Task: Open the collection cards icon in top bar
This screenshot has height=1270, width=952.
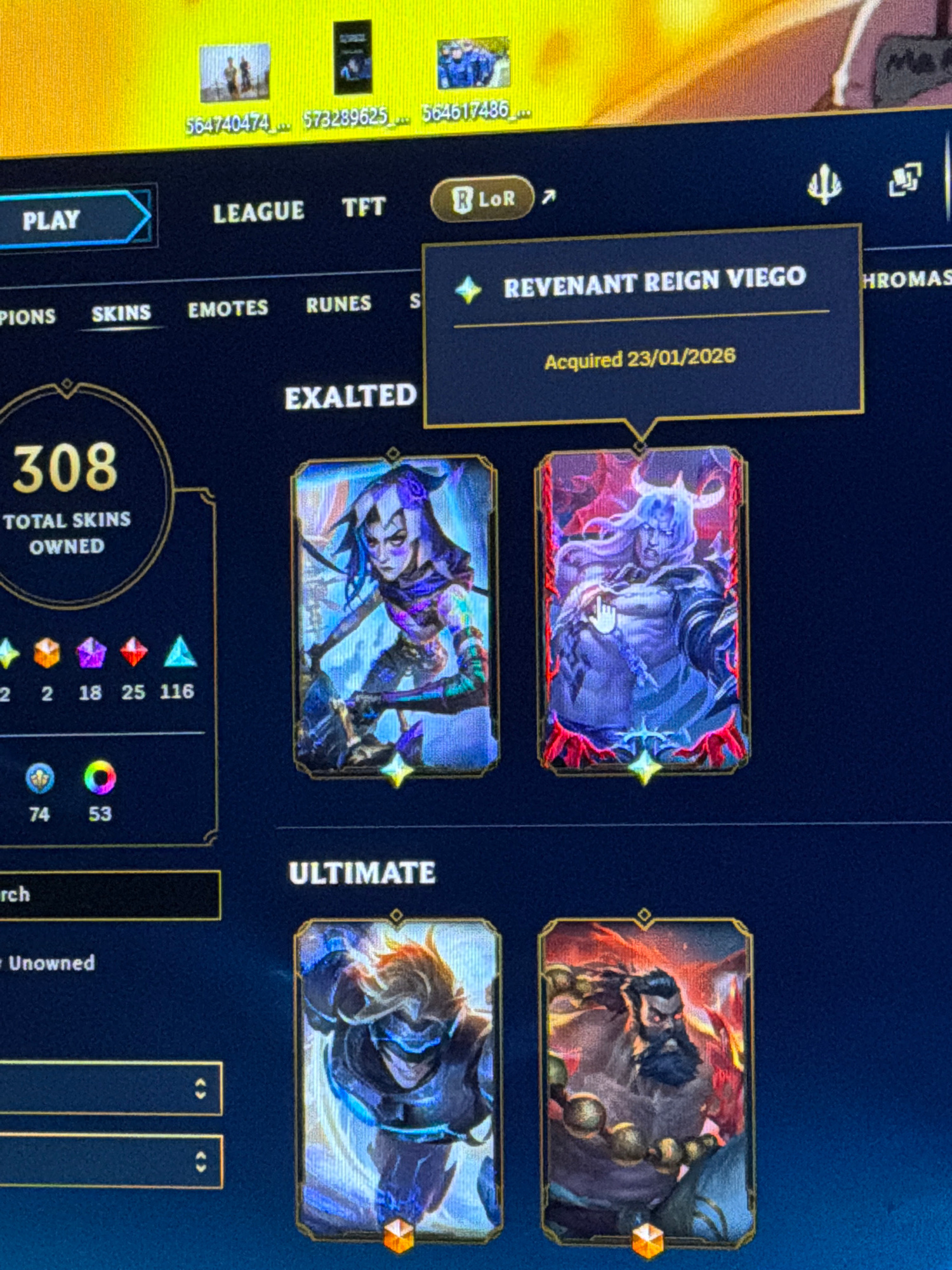Action: click(904, 180)
